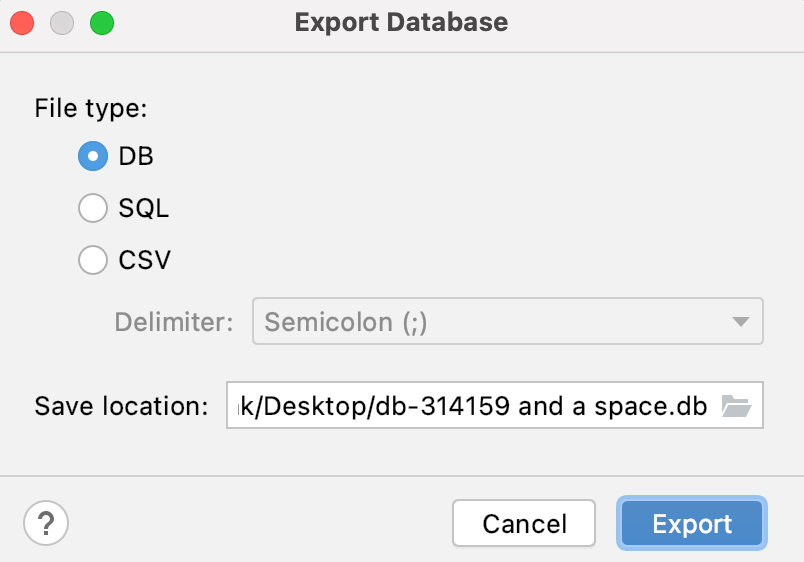Close the Export Database dialog window
This screenshot has height=562, width=804.
[x=22, y=22]
